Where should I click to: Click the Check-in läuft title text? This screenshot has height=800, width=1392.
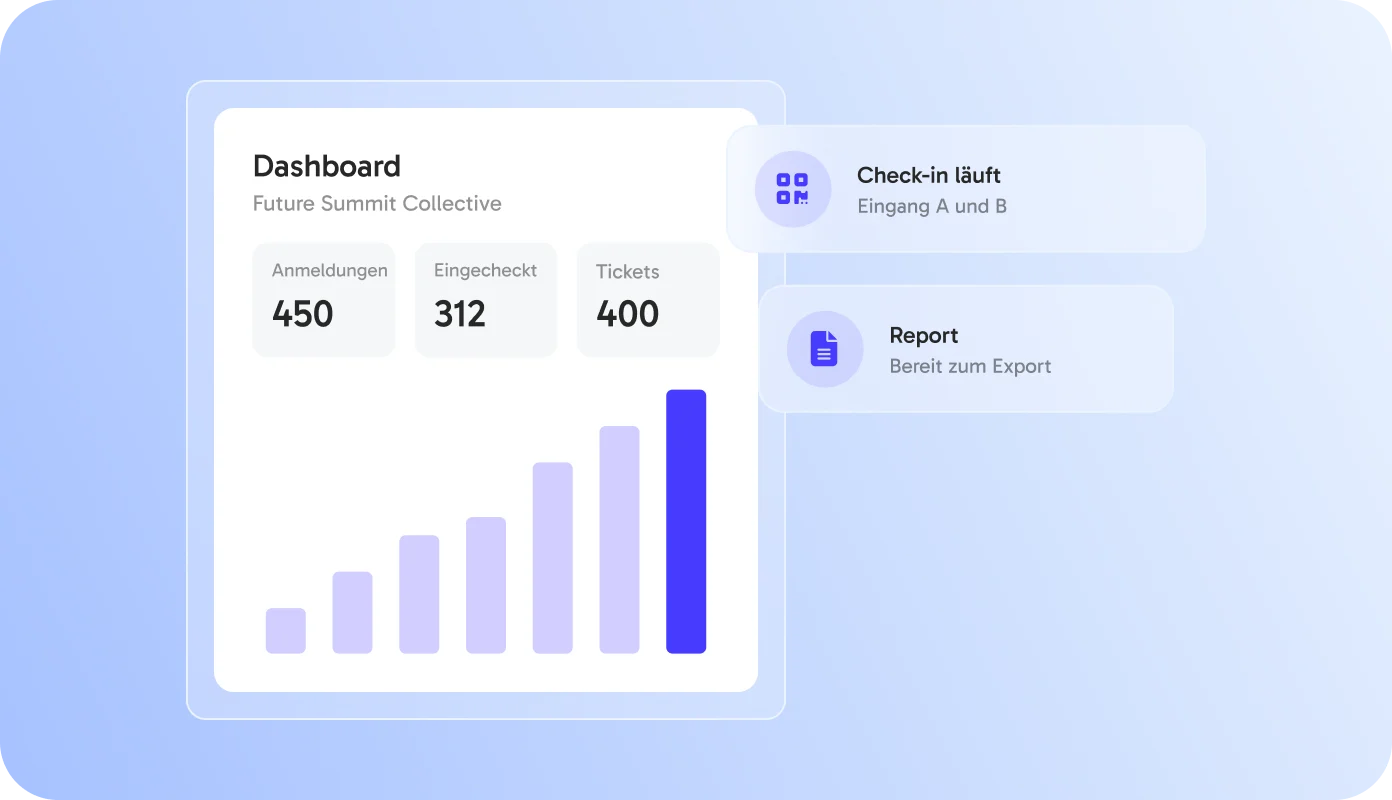click(929, 175)
